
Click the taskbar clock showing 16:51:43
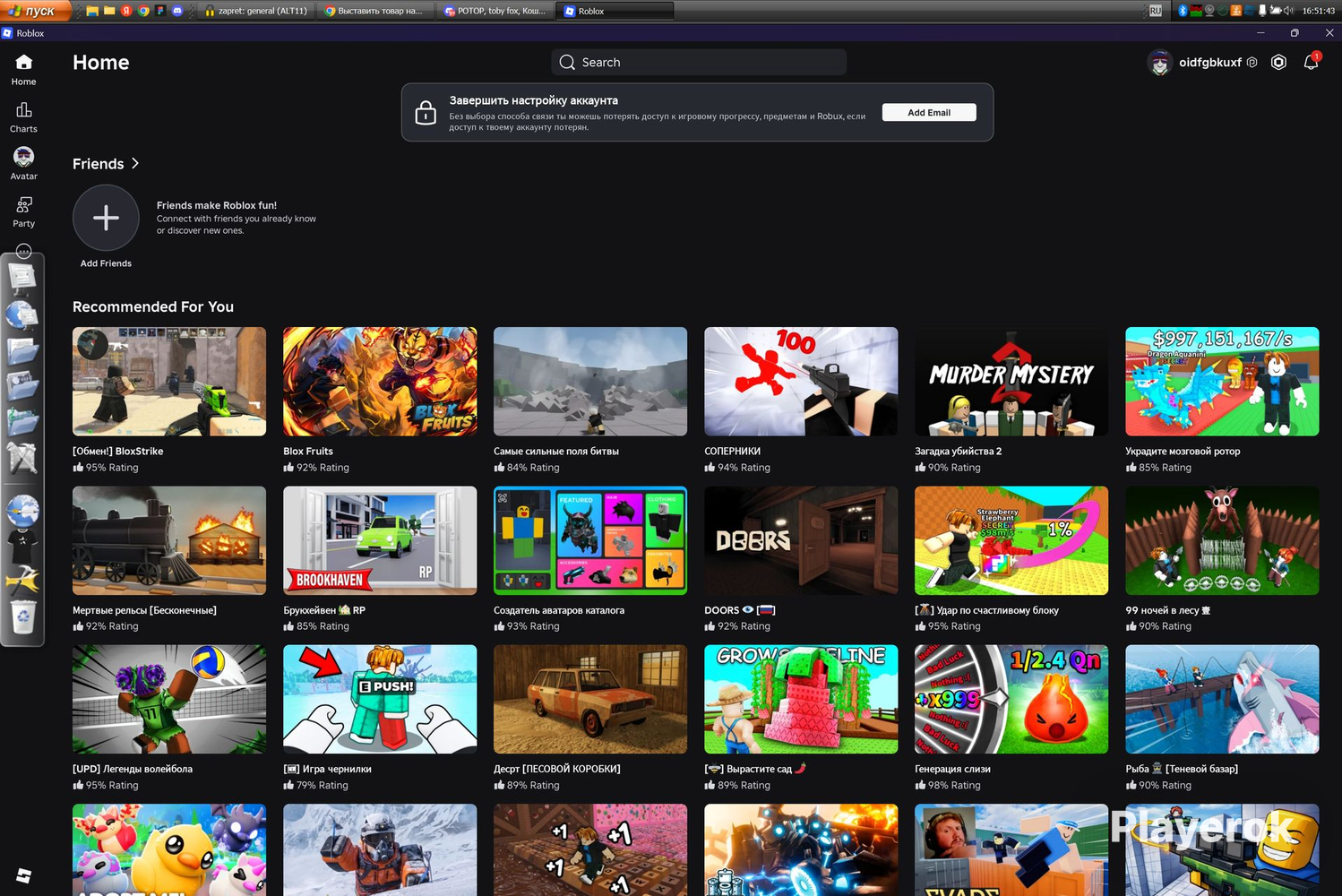pyautogui.click(x=1319, y=11)
